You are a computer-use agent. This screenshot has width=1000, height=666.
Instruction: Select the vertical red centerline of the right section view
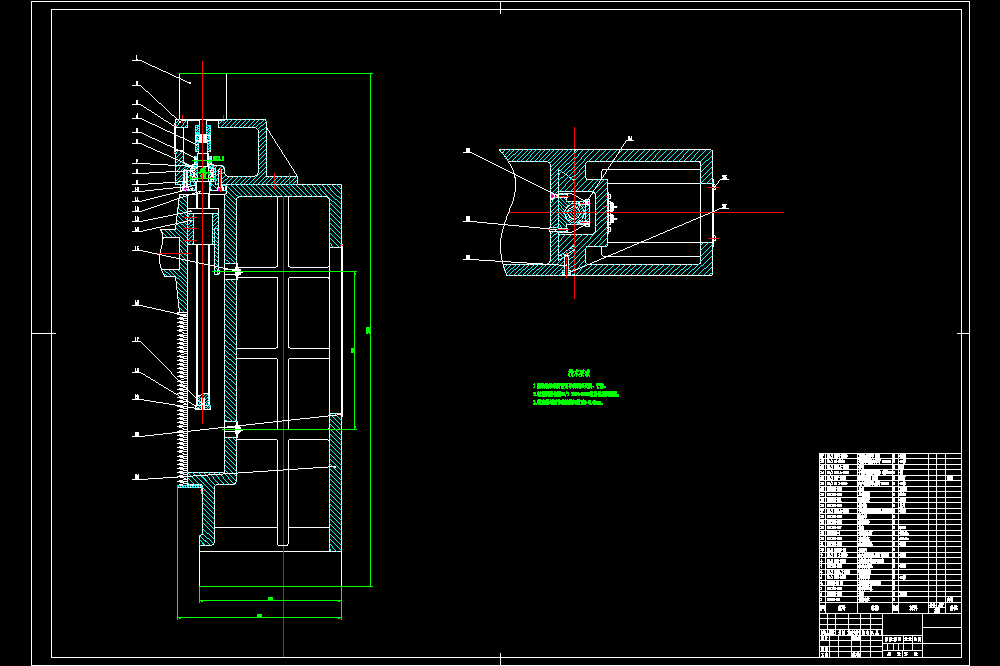coord(574,212)
